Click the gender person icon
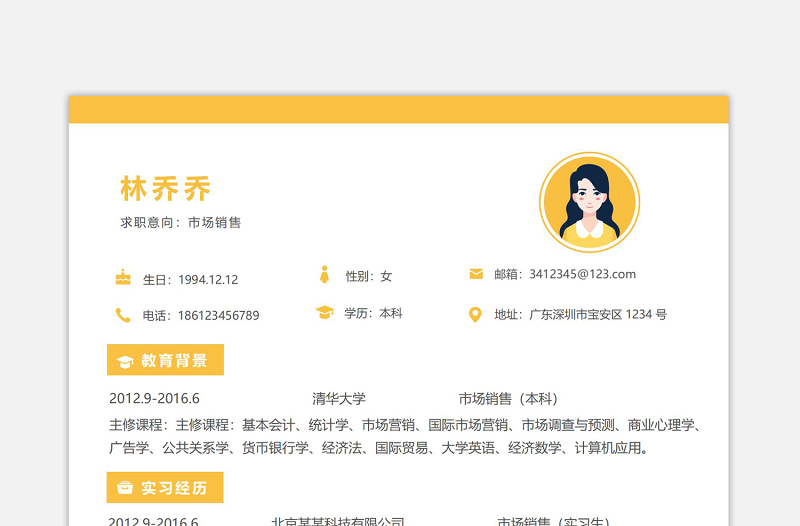 pos(324,274)
